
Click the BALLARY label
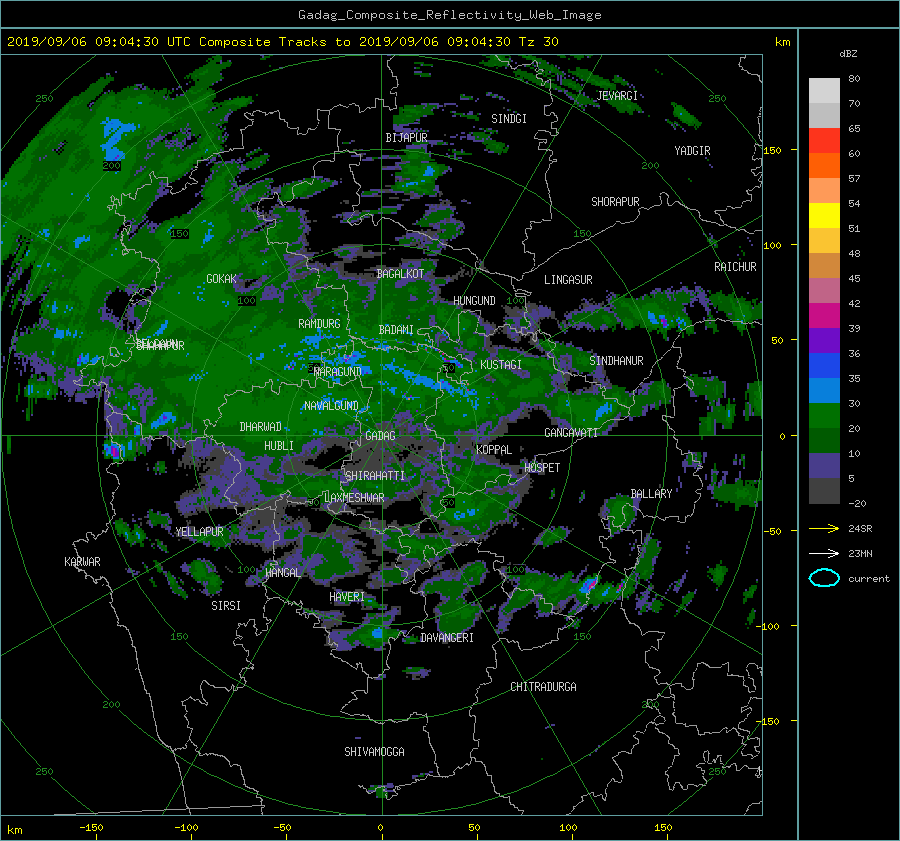pos(651,494)
